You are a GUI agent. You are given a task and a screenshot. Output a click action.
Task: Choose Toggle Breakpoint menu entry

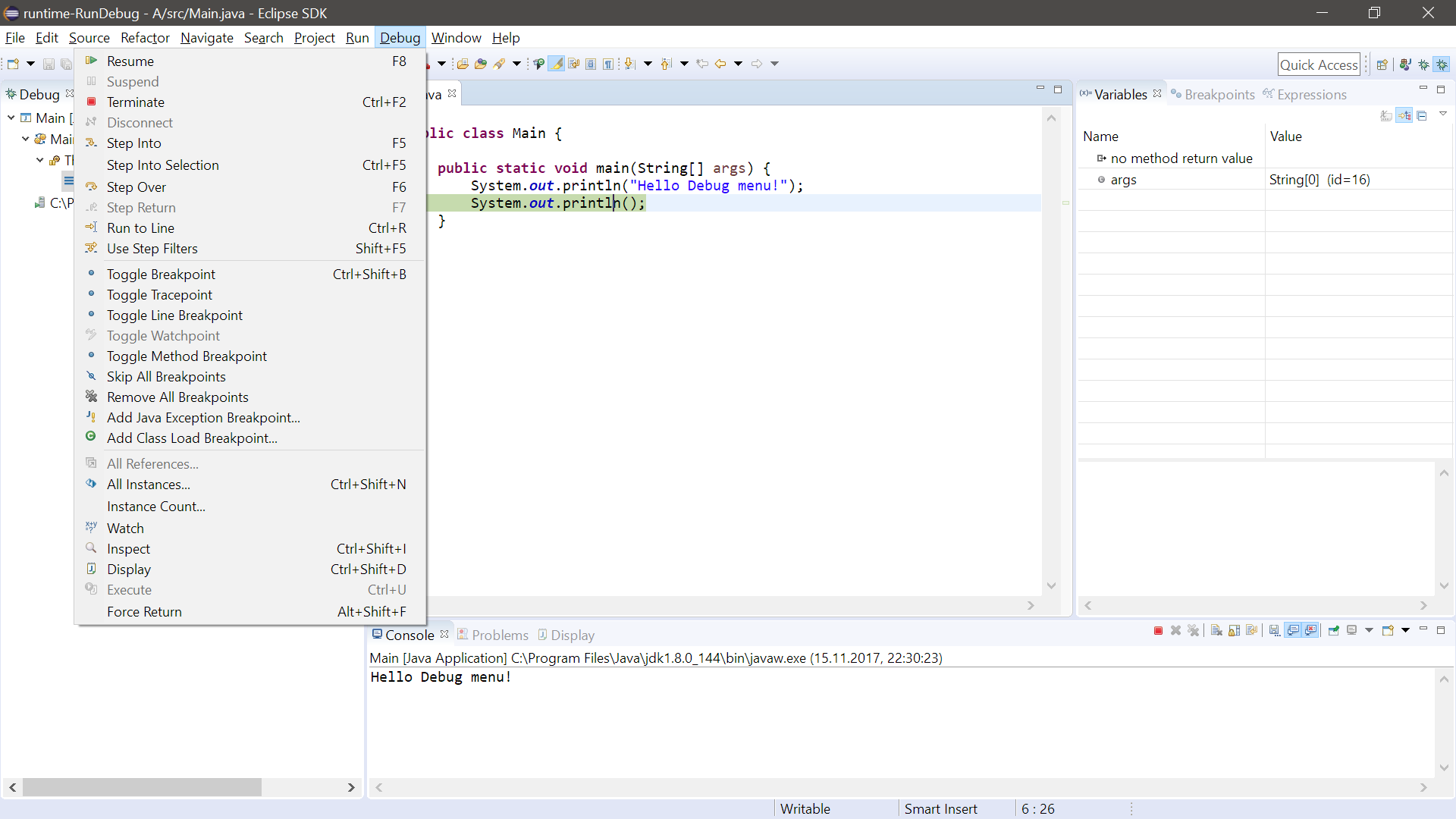(x=161, y=275)
